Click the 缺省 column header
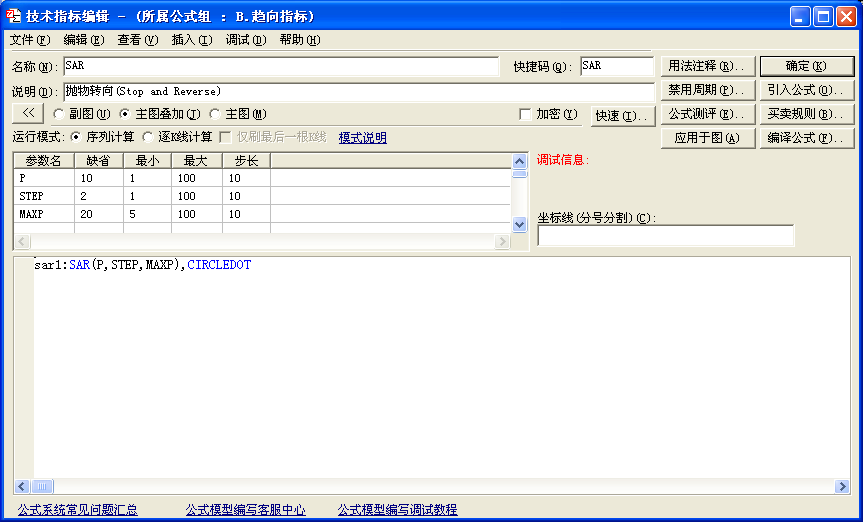The width and height of the screenshot is (863, 522). coord(99,161)
